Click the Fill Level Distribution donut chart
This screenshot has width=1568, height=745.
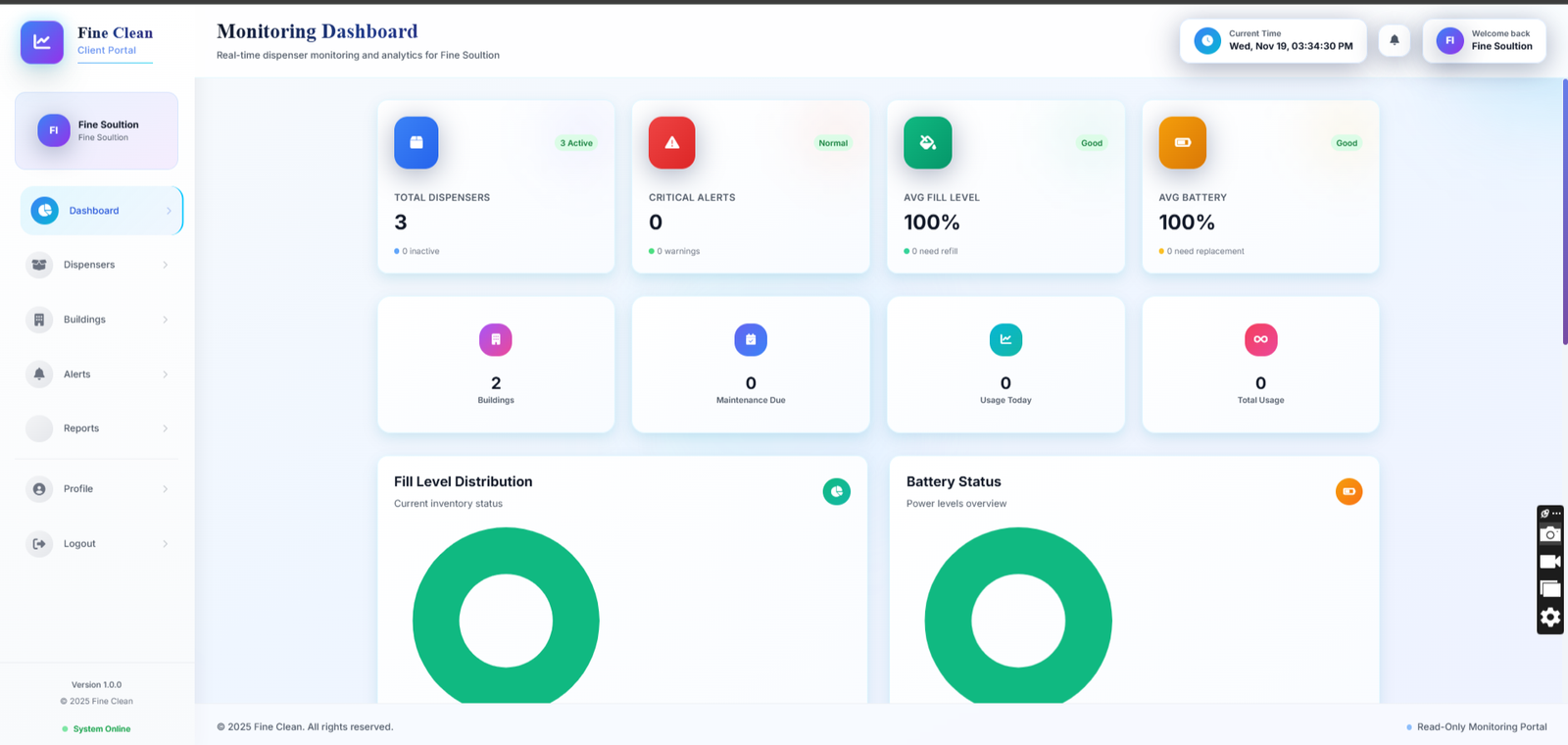click(x=506, y=616)
